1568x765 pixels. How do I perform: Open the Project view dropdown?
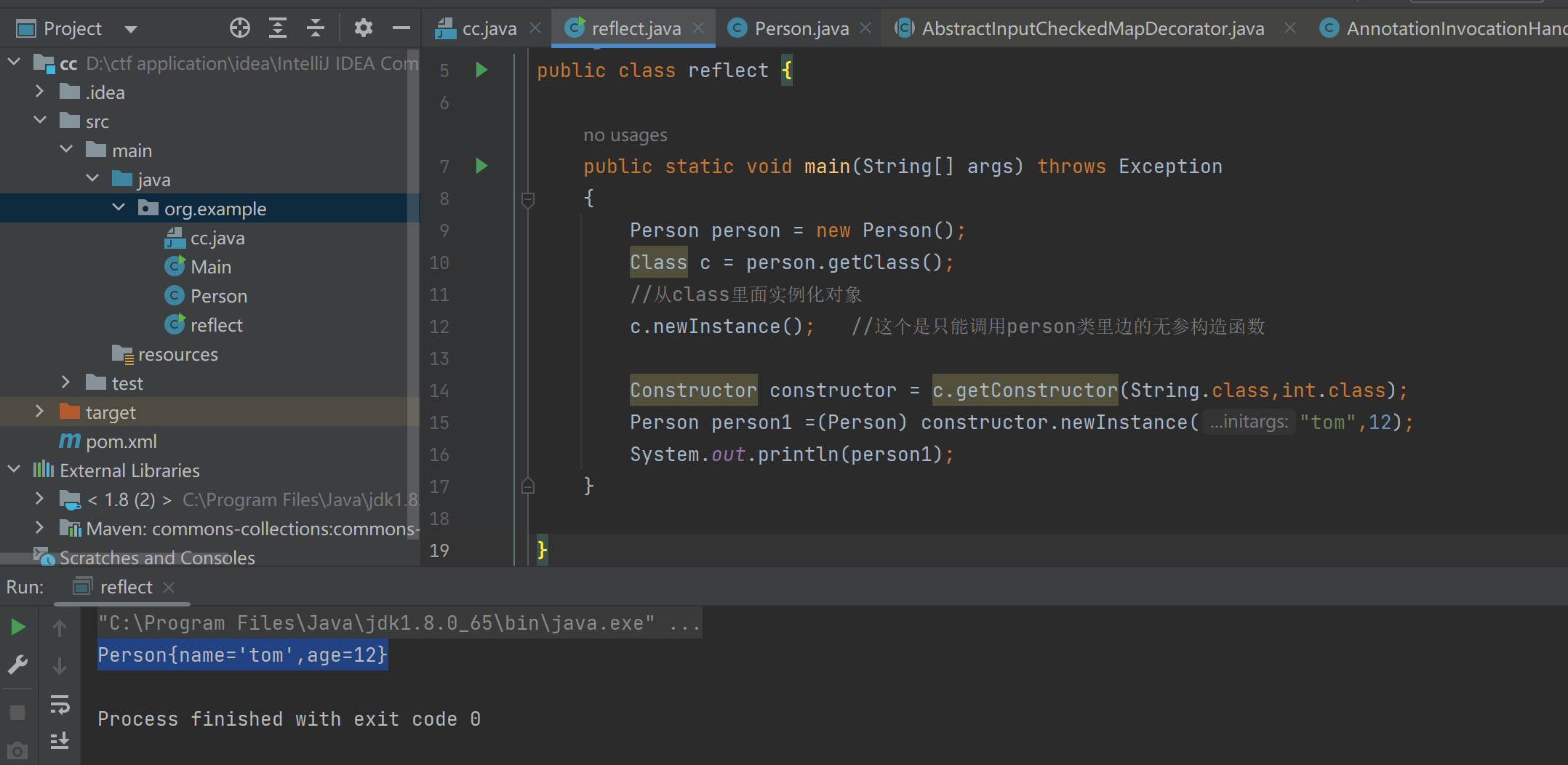(131, 29)
